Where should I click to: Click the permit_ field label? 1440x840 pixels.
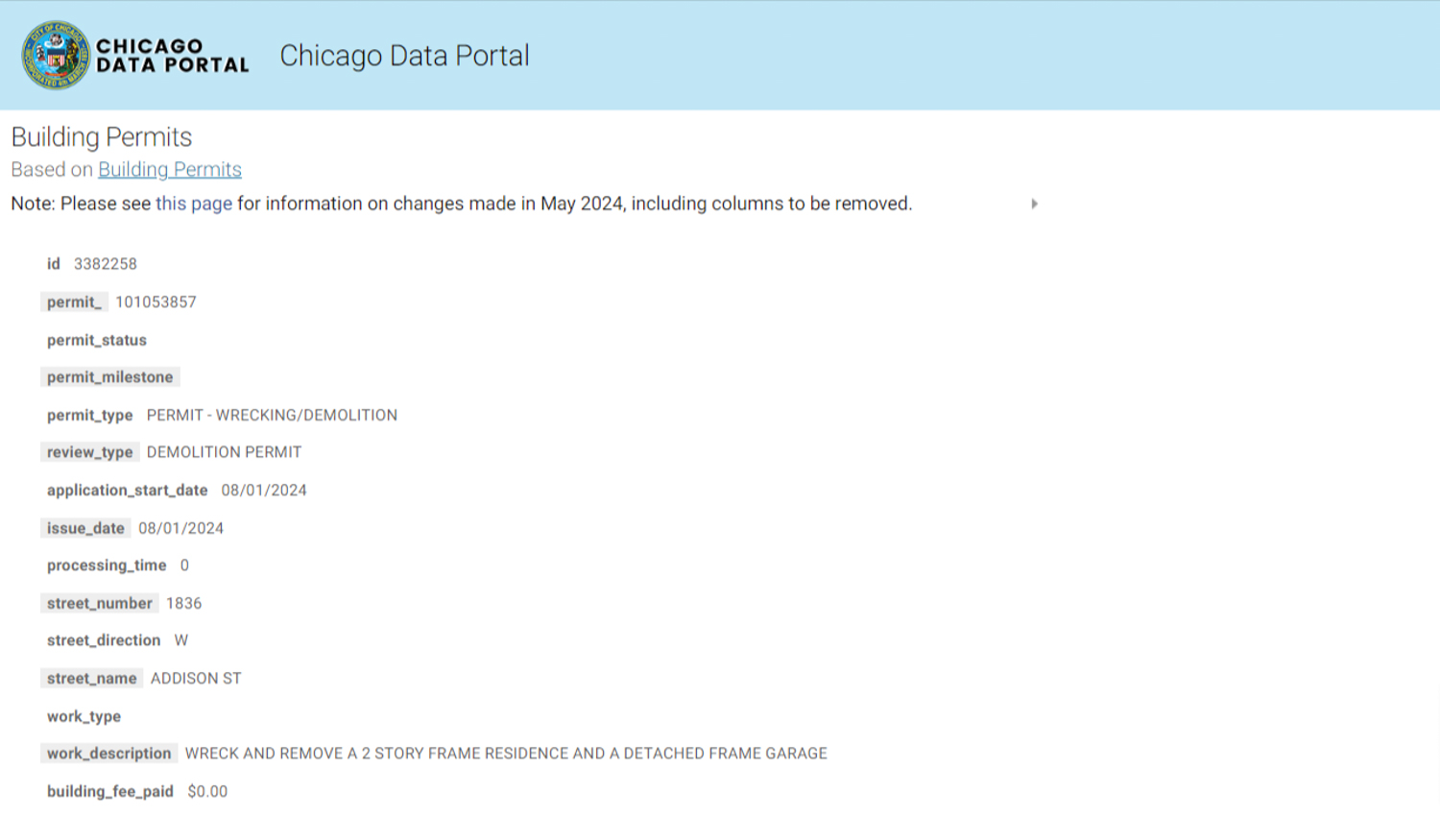[x=74, y=302]
